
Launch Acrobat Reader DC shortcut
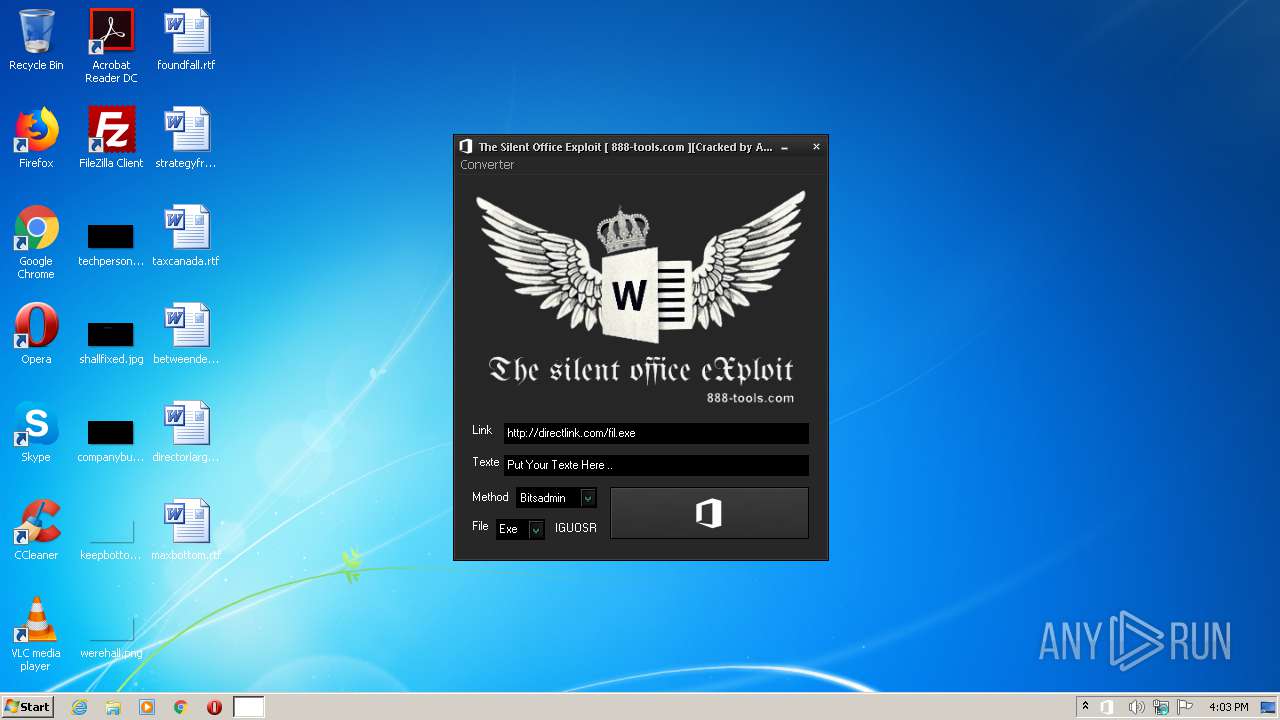click(111, 46)
